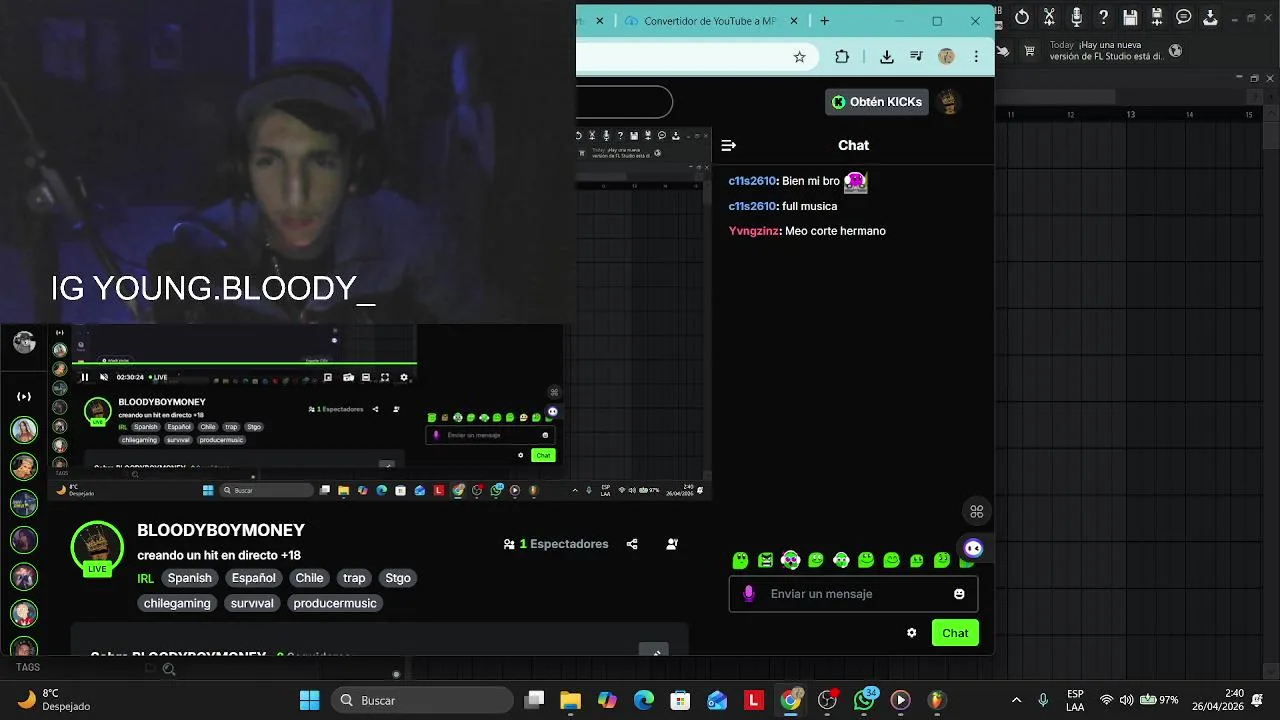
Task: Open the help question-mark icon in FL Studio
Action: click(1103, 17)
